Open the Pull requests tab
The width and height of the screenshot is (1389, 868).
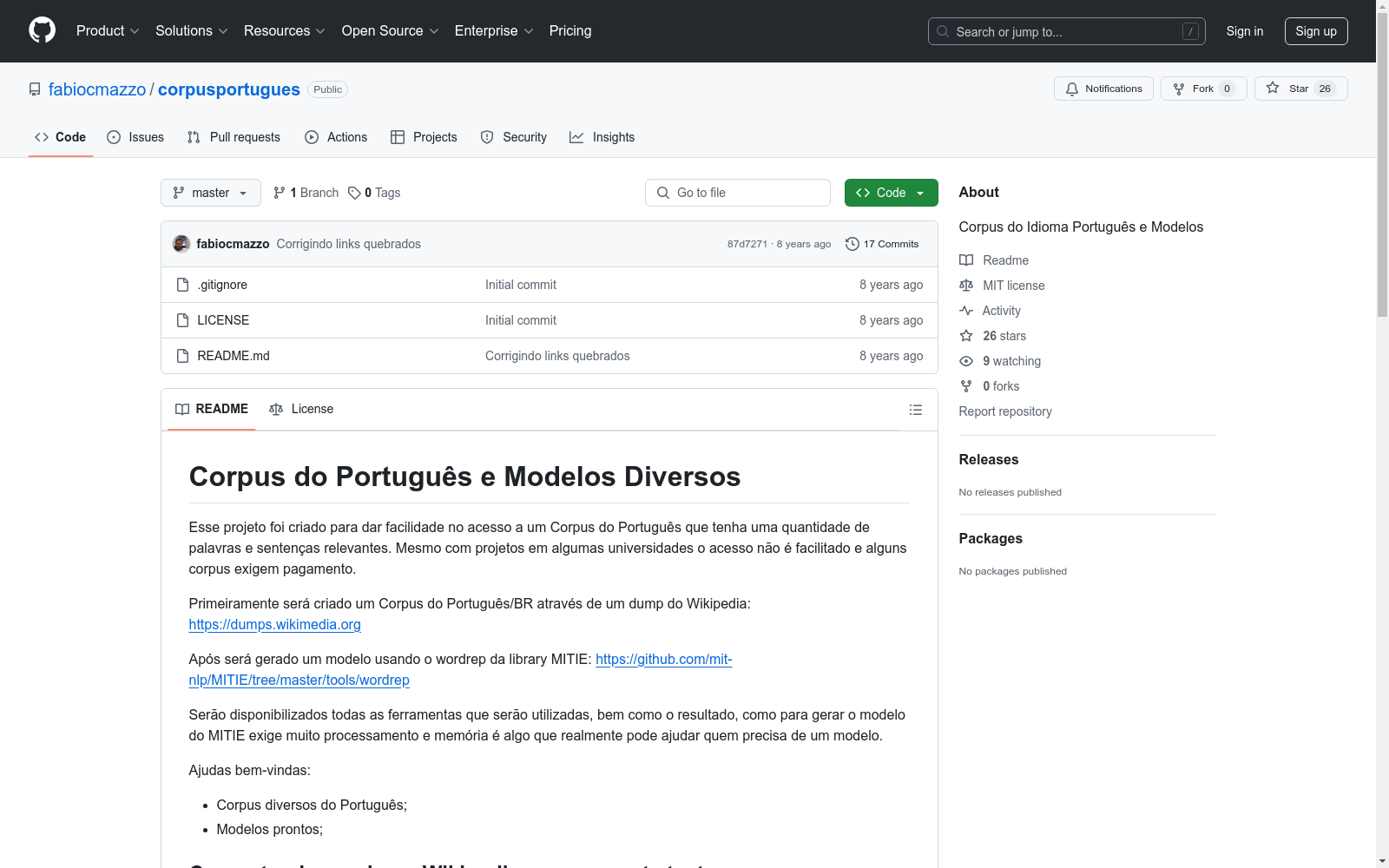pos(234,137)
